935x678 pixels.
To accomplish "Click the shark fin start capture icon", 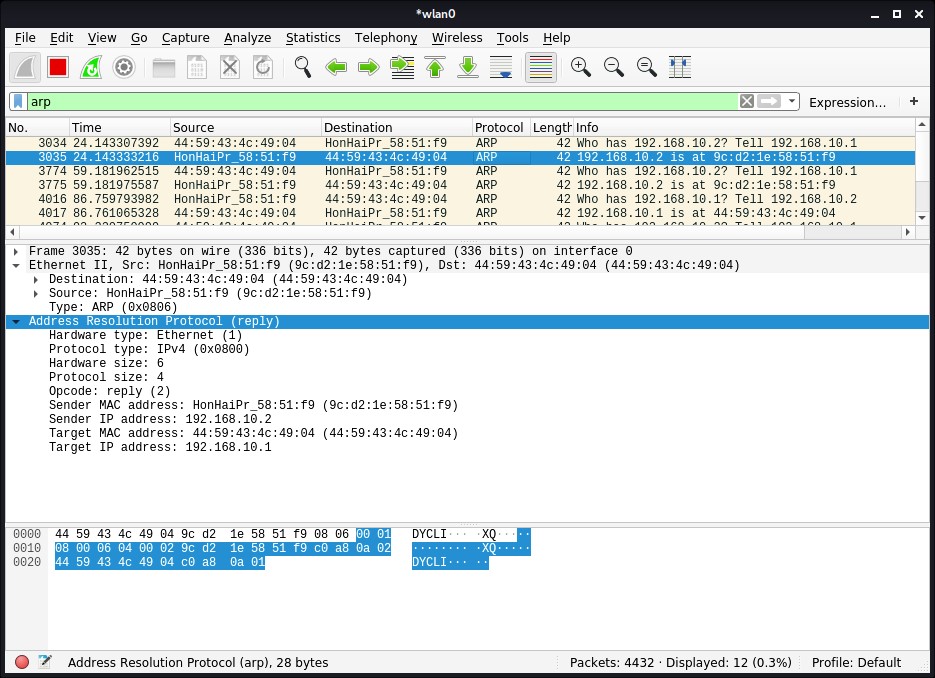I will coord(25,67).
